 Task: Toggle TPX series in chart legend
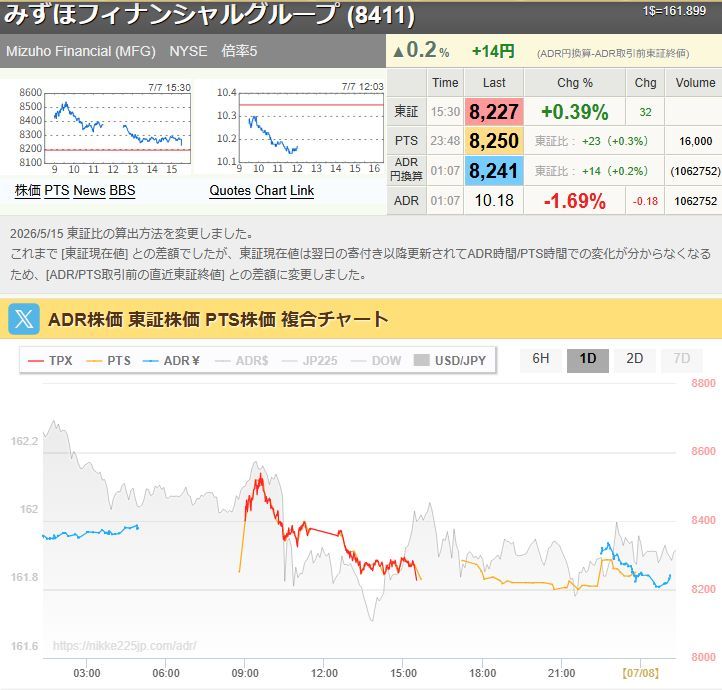(x=50, y=360)
